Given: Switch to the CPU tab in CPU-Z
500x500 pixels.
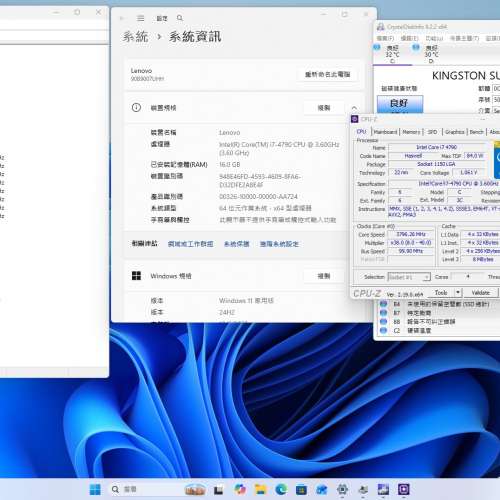Looking at the screenshot, I should pos(361,132).
